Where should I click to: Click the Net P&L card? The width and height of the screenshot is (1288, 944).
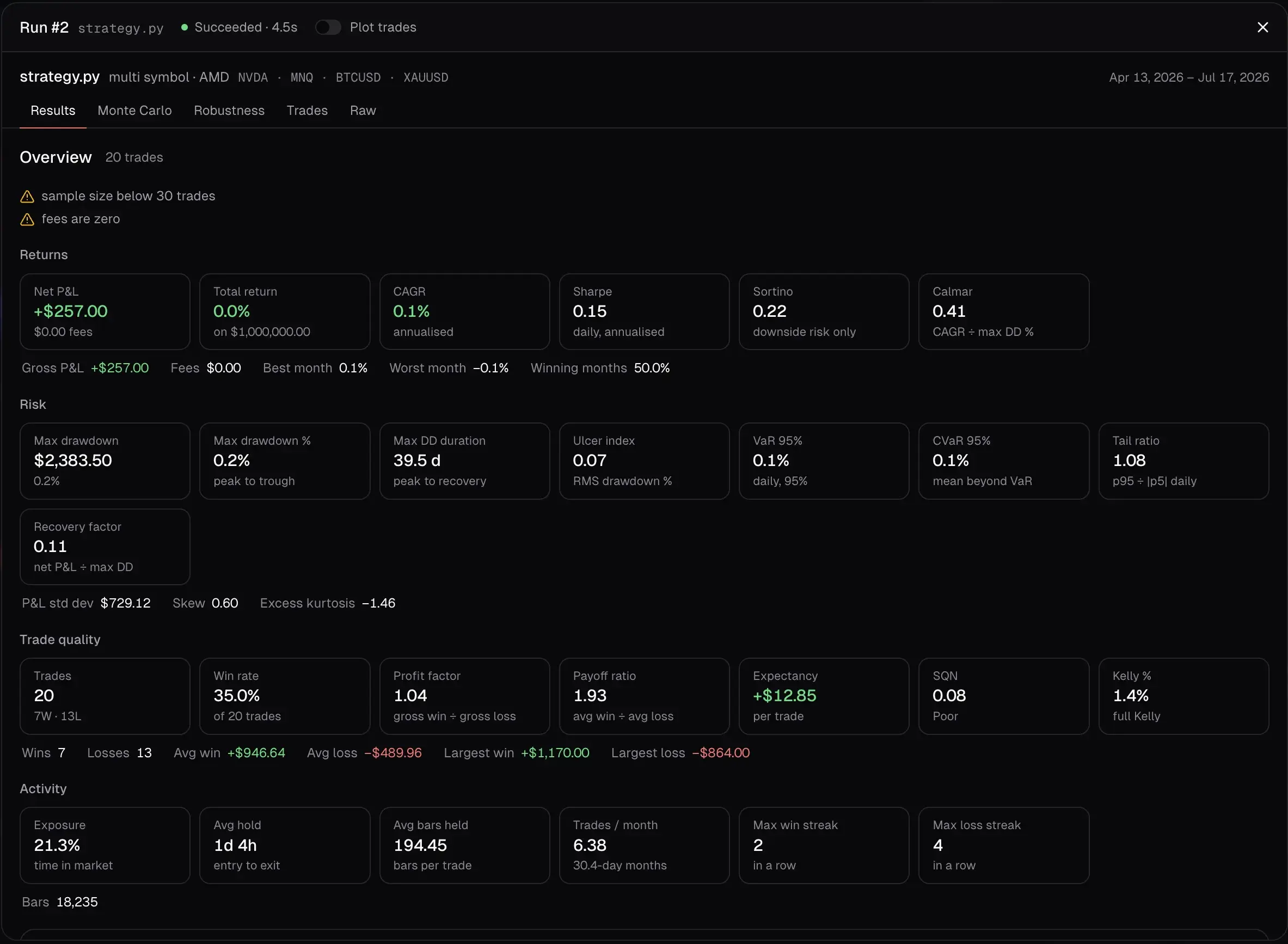coord(105,311)
